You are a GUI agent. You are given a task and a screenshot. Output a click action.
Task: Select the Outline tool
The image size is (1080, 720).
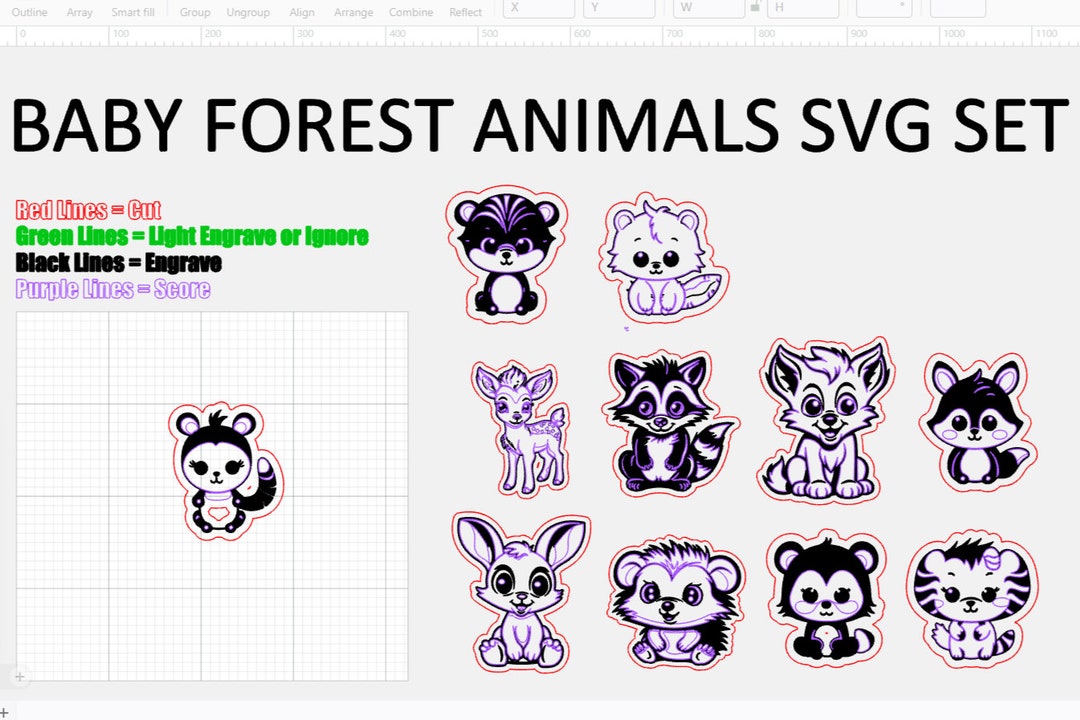point(29,12)
